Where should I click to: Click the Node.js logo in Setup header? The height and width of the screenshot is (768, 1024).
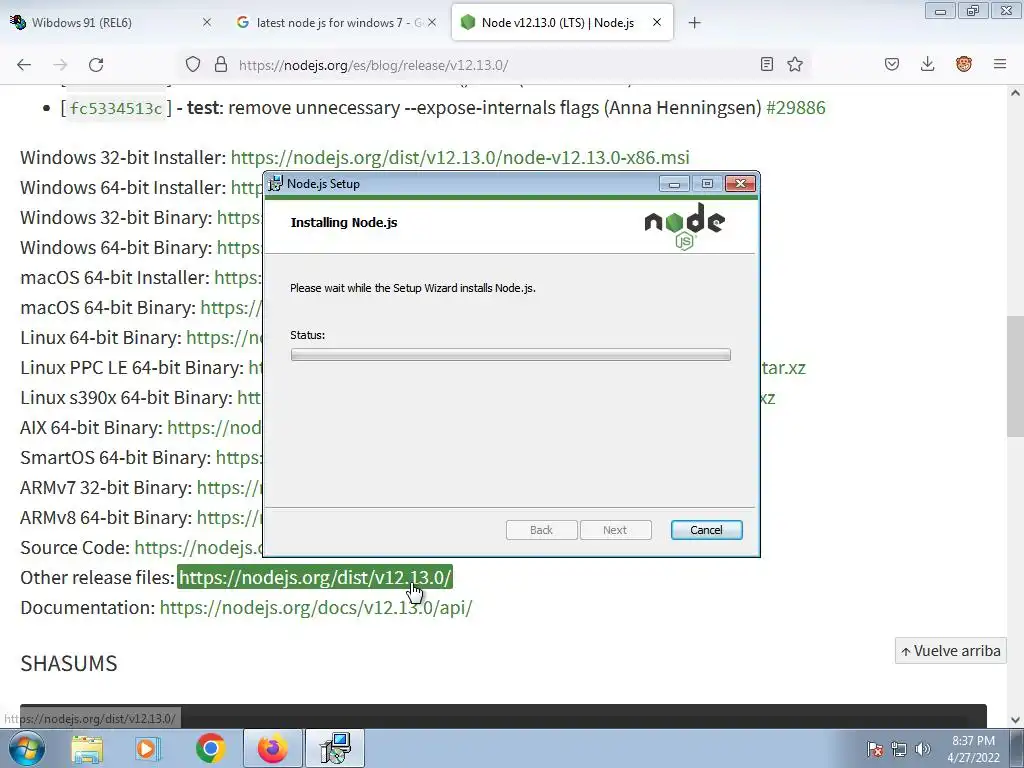point(684,226)
